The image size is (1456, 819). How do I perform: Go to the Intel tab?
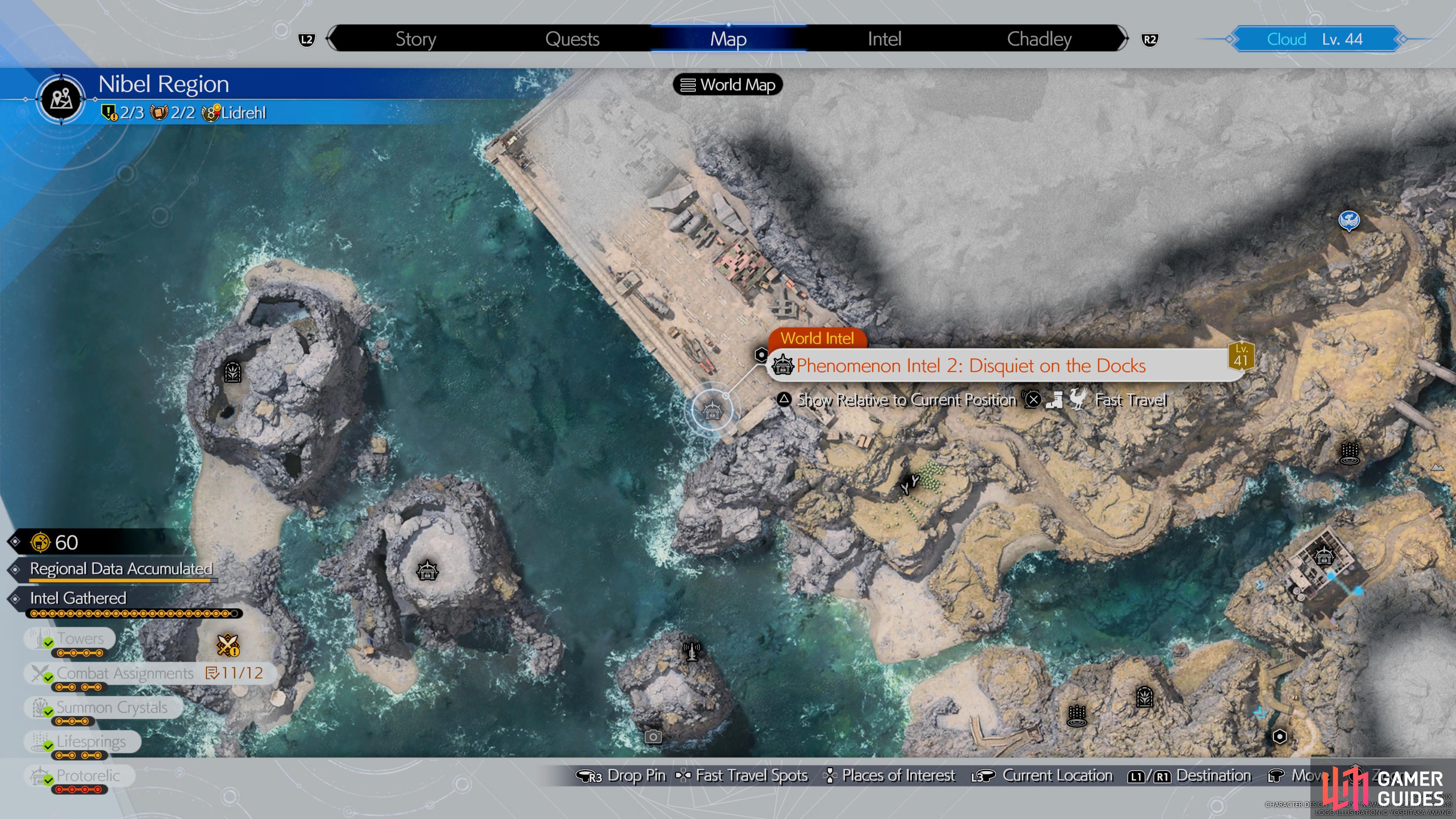pos(884,39)
